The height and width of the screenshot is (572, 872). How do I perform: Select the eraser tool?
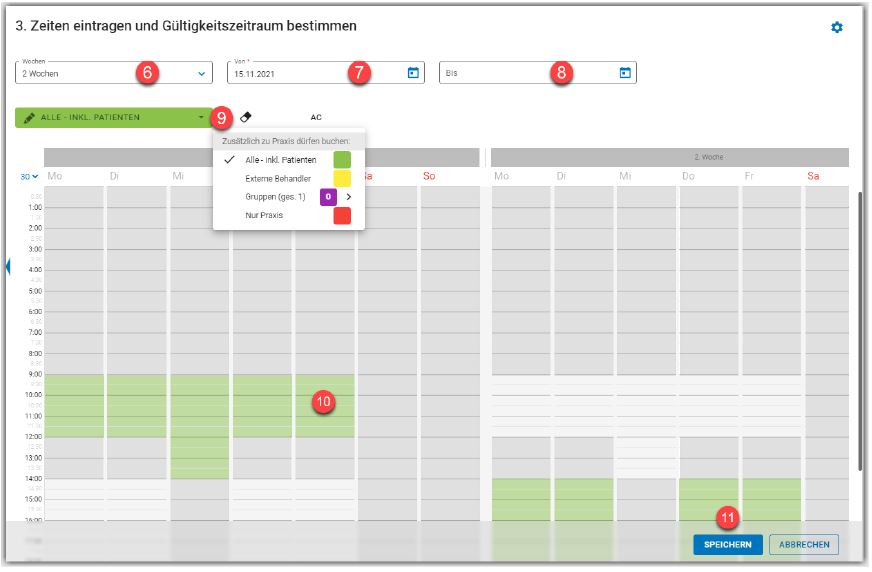[246, 117]
